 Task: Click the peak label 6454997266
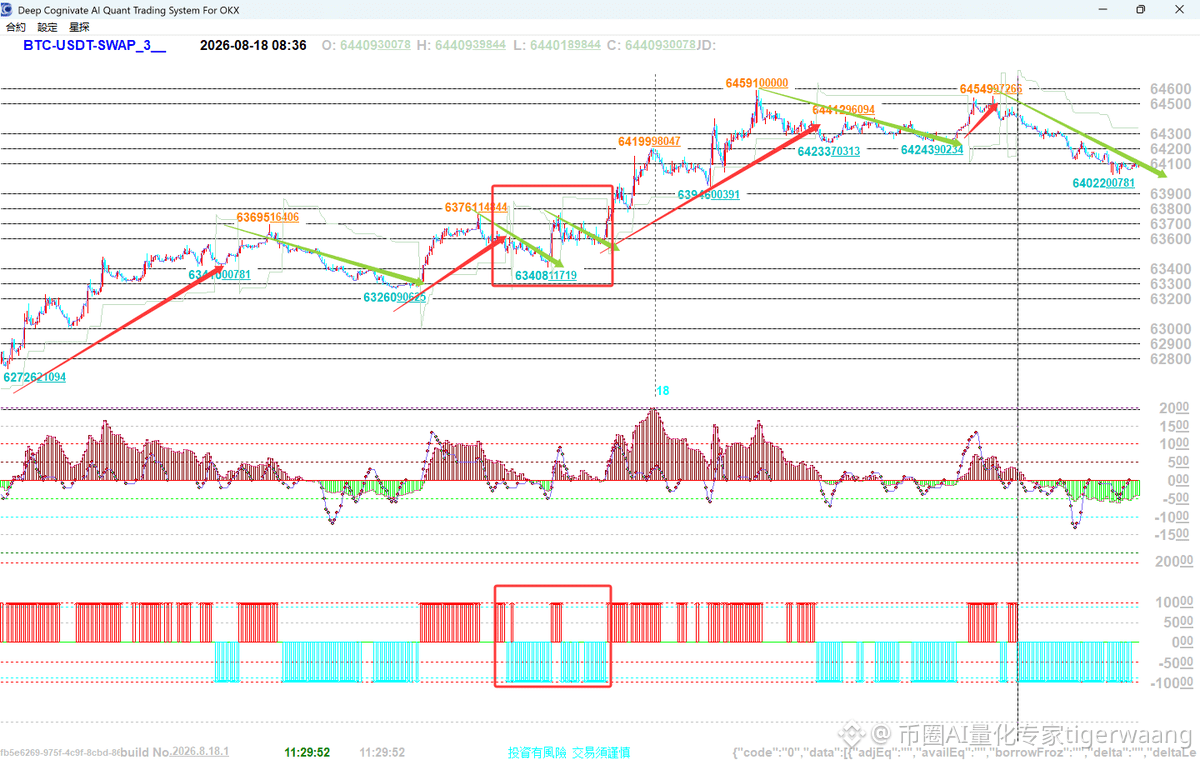[x=991, y=89]
